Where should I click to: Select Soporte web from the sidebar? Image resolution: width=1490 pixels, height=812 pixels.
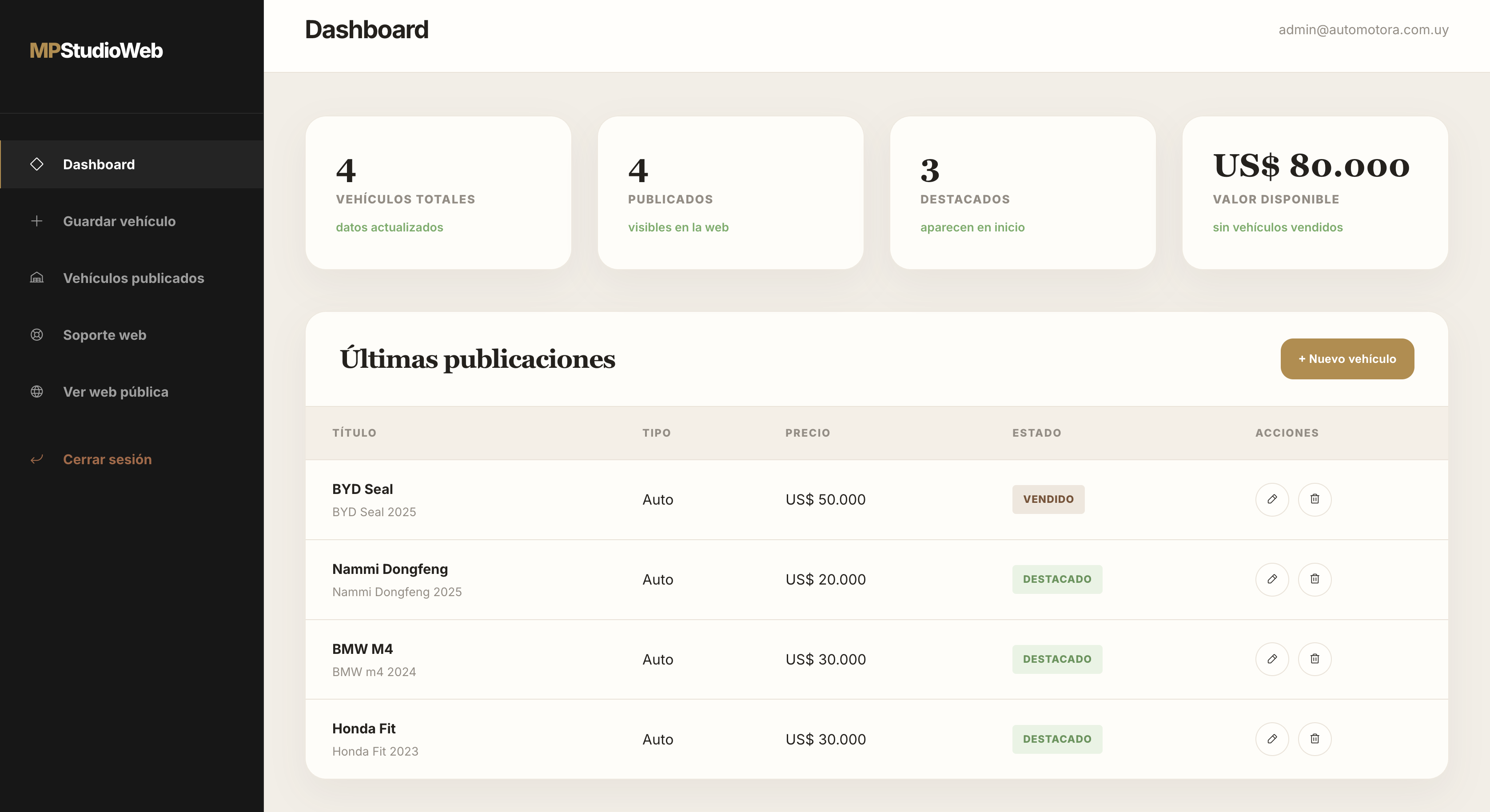pyautogui.click(x=132, y=334)
